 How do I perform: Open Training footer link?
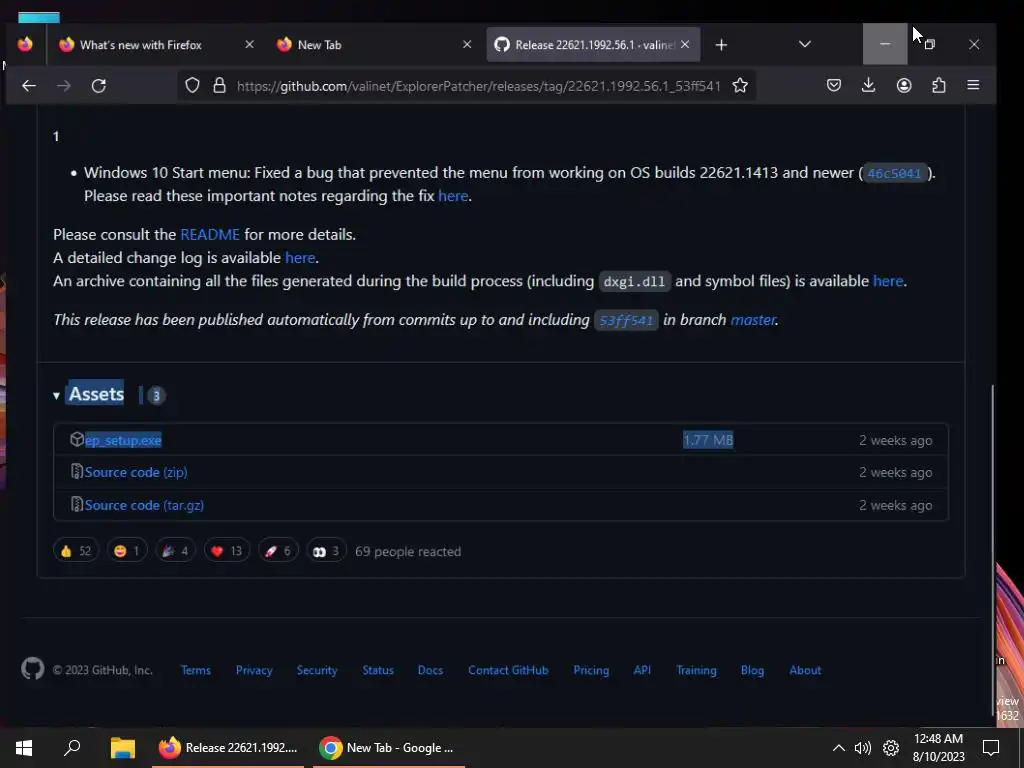[696, 670]
